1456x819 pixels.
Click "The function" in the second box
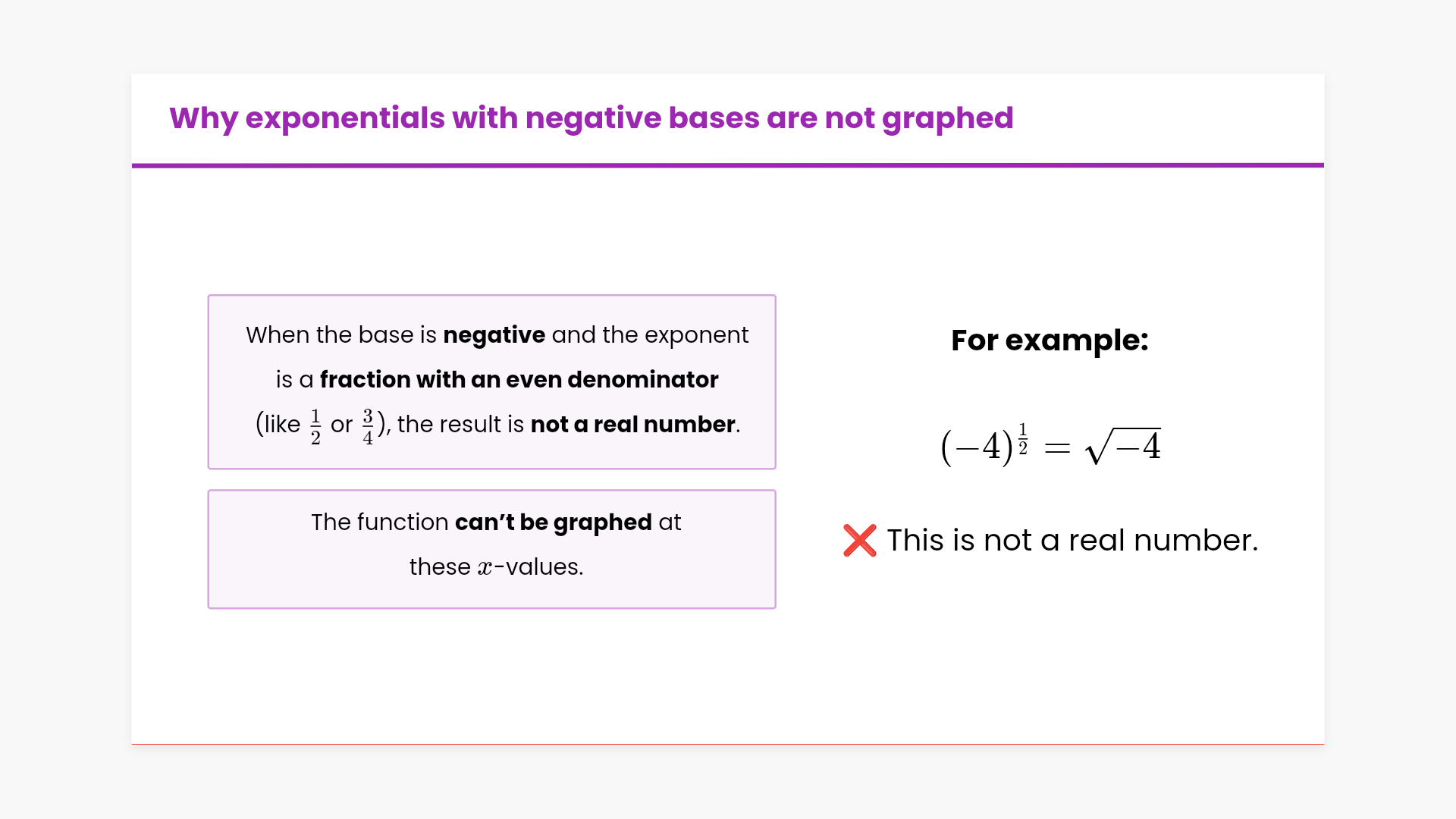pyautogui.click(x=379, y=522)
